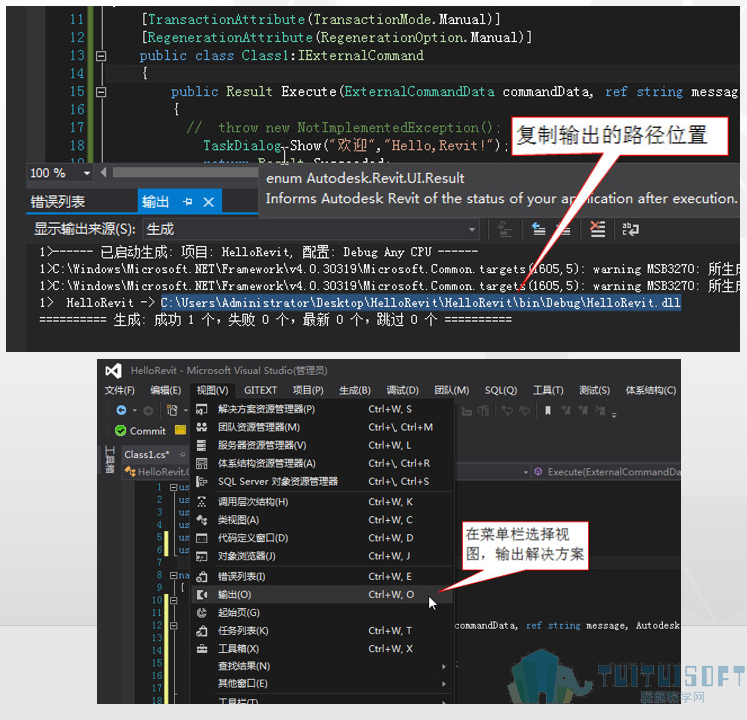Expand 其他窗口(E) submenu
Viewport: 747px width, 720px height.
[x=322, y=684]
